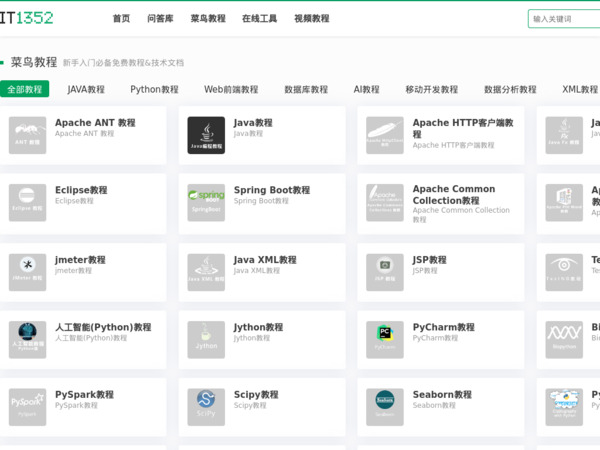Open the Seaborn教程 title link
This screenshot has width=600, height=450.
coord(442,395)
